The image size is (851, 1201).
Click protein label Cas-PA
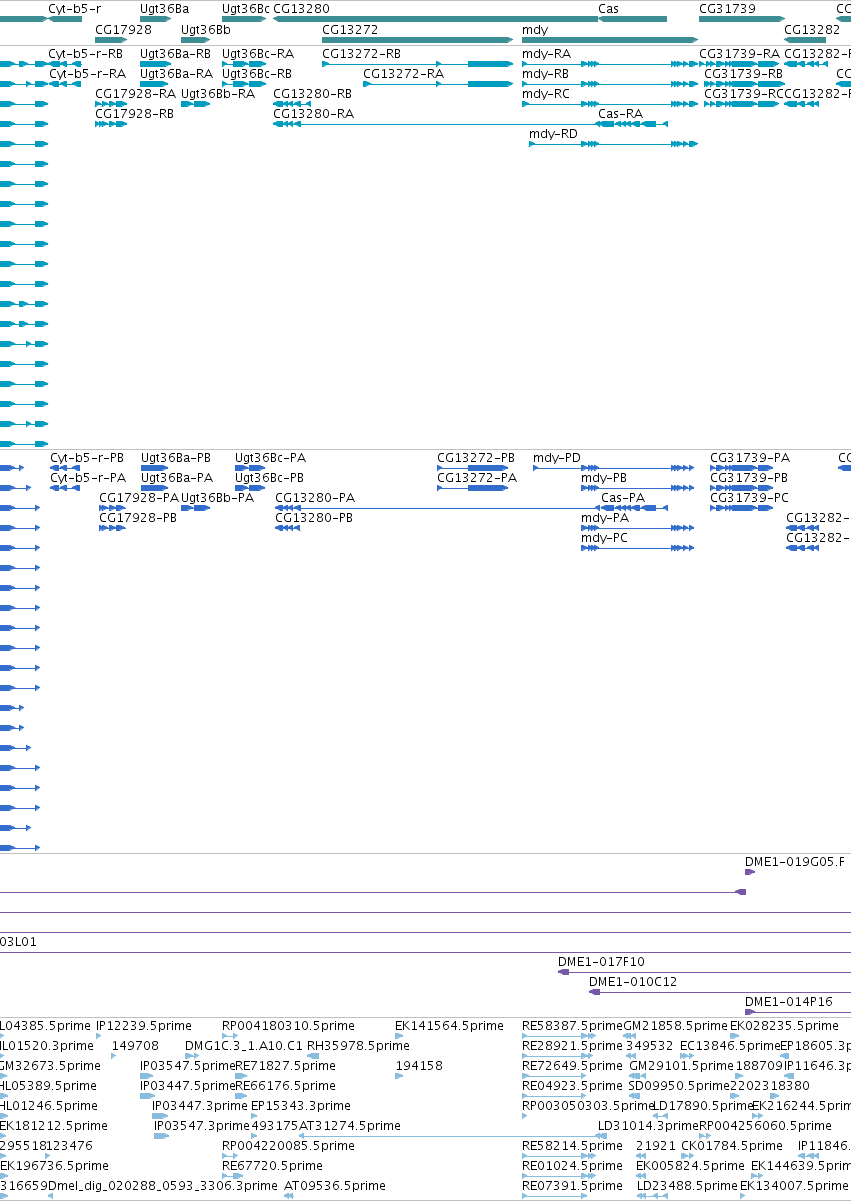[x=623, y=497]
